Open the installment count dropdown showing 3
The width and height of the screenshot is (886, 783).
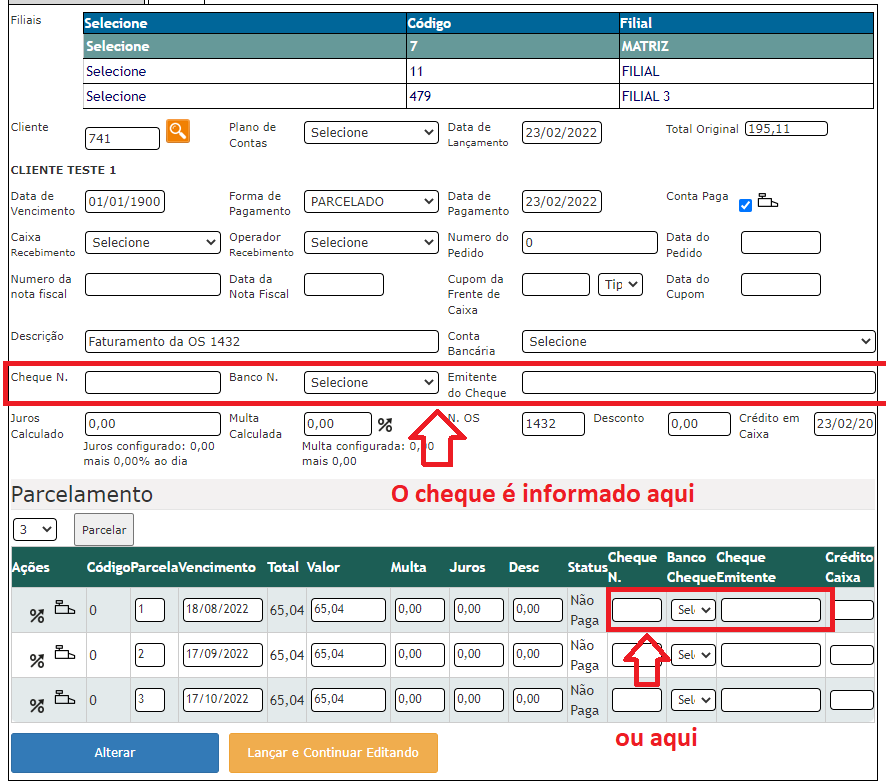tap(34, 529)
